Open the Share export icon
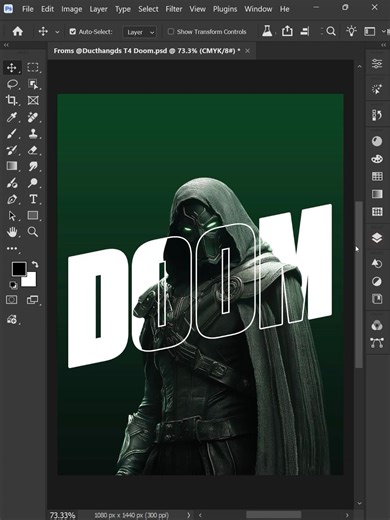 pyautogui.click(x=287, y=31)
